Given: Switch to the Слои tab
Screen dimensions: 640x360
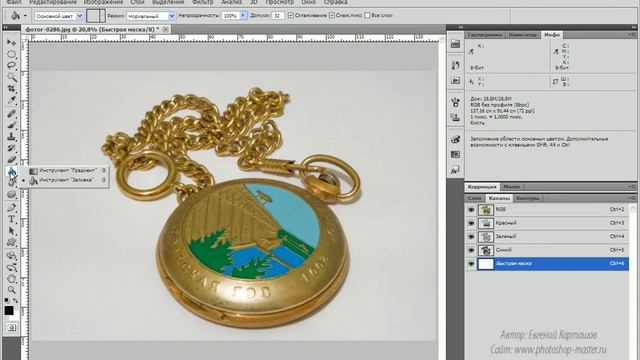Looking at the screenshot, I should [475, 198].
